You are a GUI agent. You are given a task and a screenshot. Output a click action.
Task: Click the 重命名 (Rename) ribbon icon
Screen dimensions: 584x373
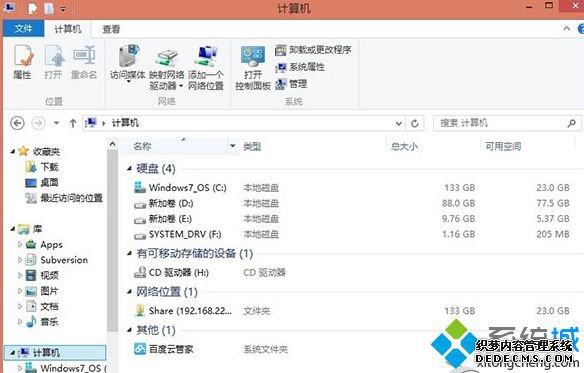[x=84, y=61]
